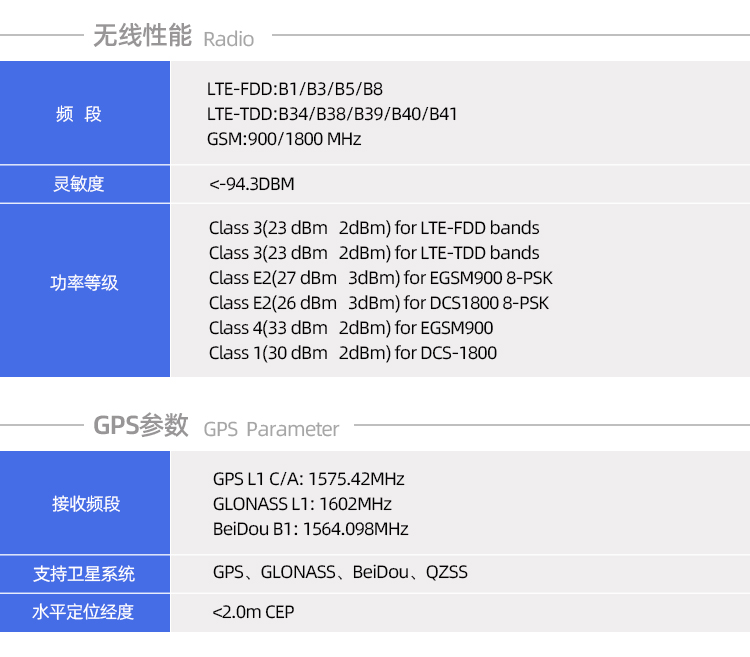The width and height of the screenshot is (750, 657).
Task: Select the GPS、GLONASS、BeiDou、QZSS value text
Action: [x=340, y=573]
